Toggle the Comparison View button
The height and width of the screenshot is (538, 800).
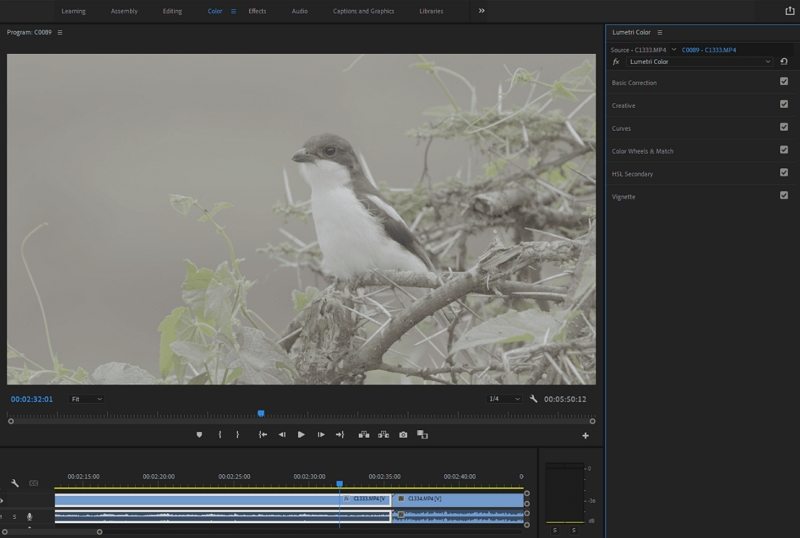(x=422, y=435)
